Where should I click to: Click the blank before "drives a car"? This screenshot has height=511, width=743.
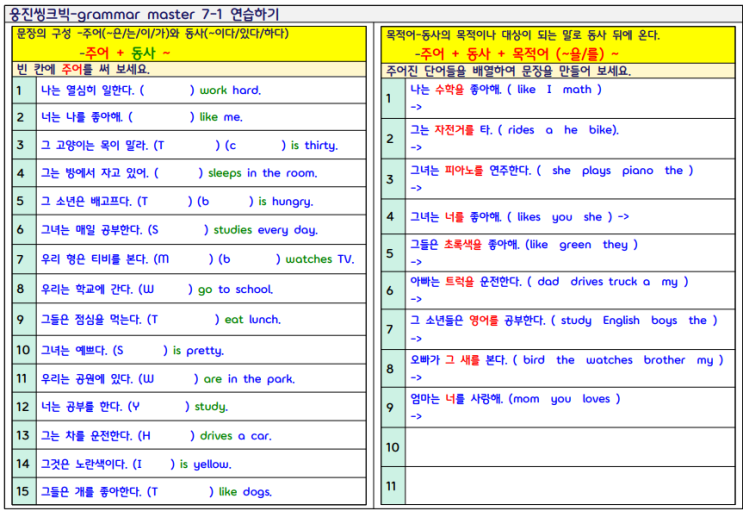(x=170, y=436)
